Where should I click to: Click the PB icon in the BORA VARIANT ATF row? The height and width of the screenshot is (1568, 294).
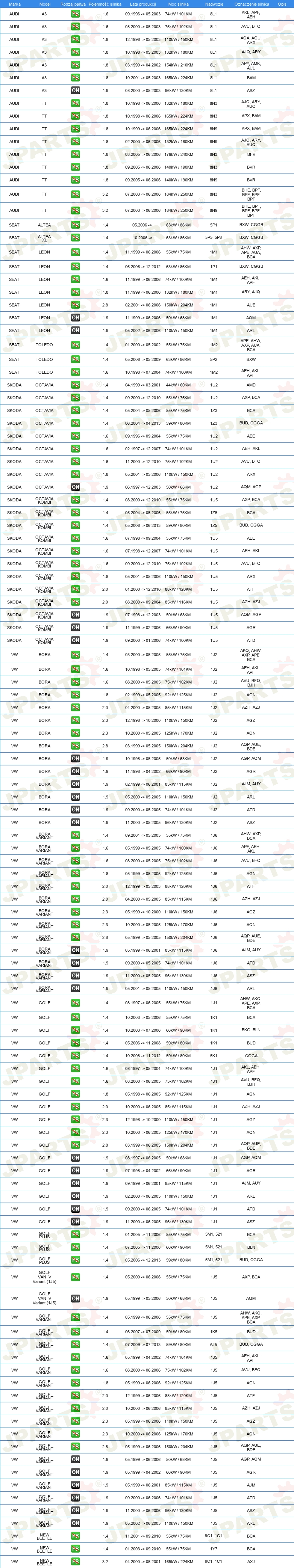point(75,887)
